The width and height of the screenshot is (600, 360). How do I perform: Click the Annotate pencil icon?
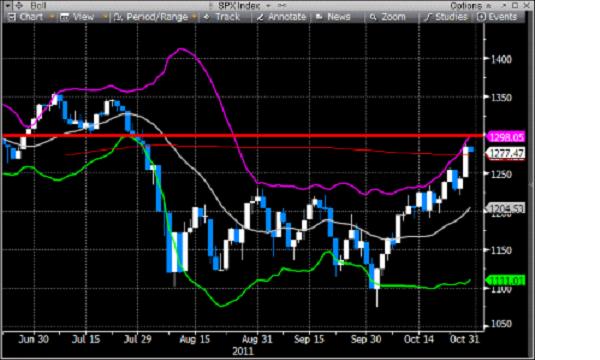tap(260, 17)
